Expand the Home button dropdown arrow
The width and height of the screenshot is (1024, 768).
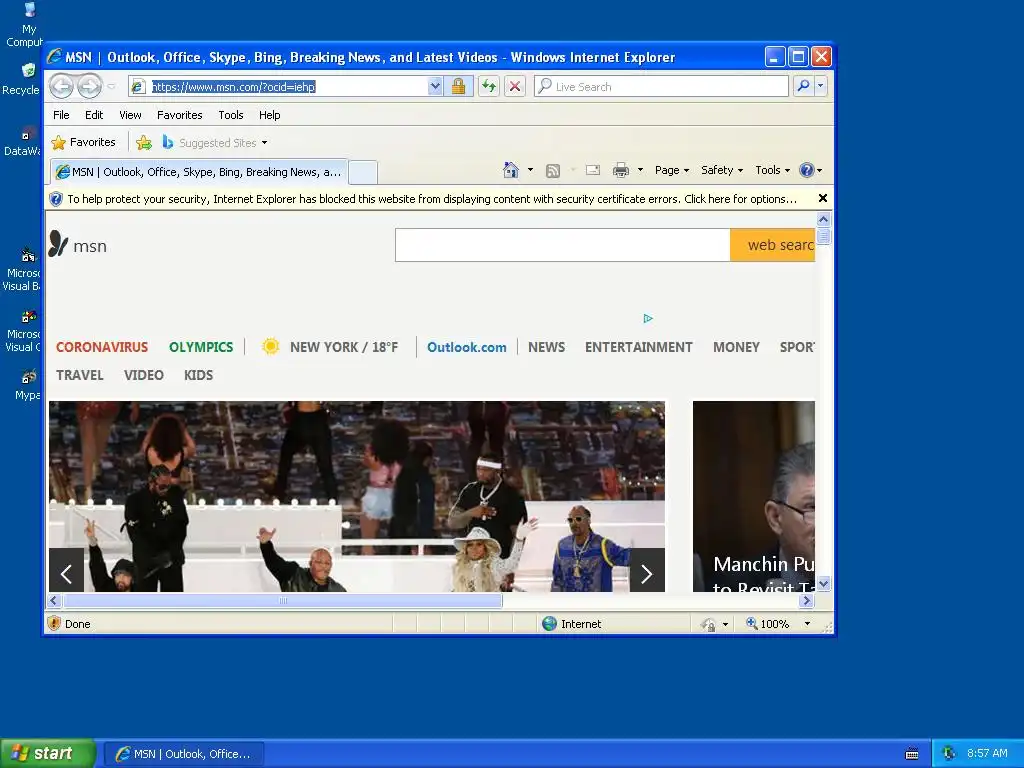point(530,170)
